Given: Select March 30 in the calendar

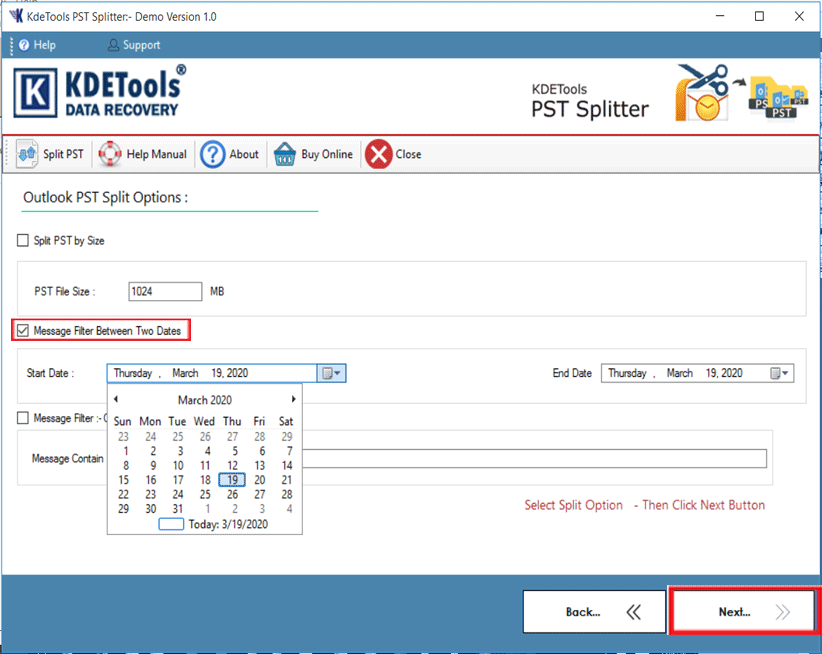Looking at the screenshot, I should tap(150, 509).
